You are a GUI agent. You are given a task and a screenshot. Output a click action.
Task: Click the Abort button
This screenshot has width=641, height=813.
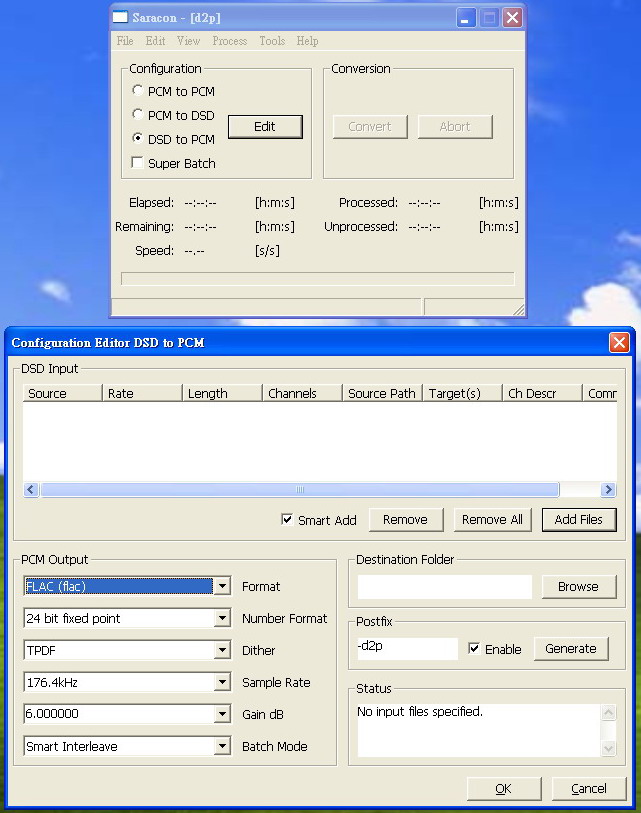455,127
